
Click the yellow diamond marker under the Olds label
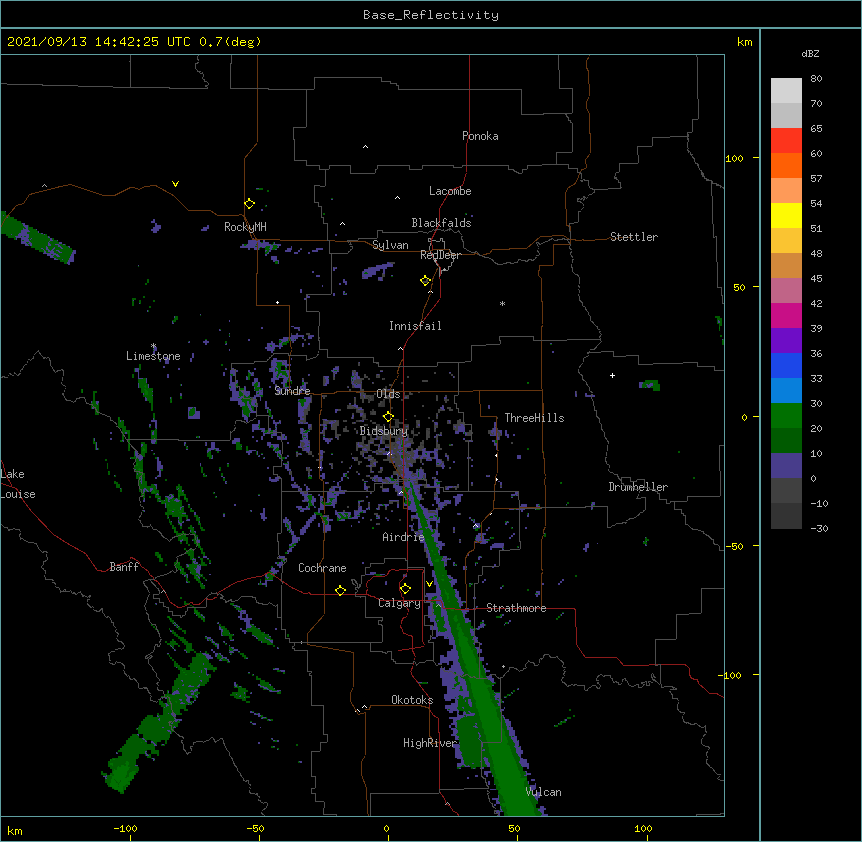[x=388, y=417]
